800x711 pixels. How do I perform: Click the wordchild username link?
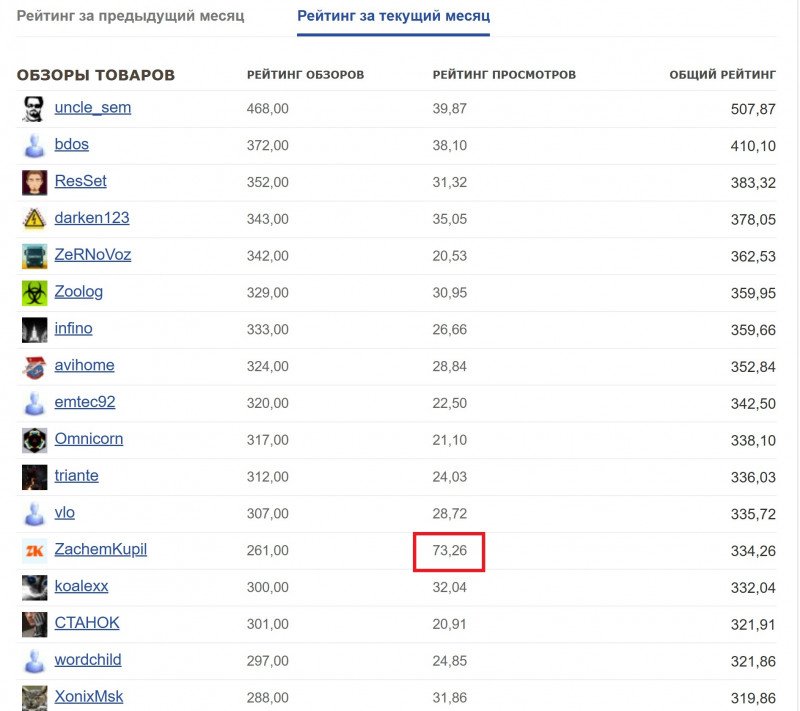(x=88, y=660)
